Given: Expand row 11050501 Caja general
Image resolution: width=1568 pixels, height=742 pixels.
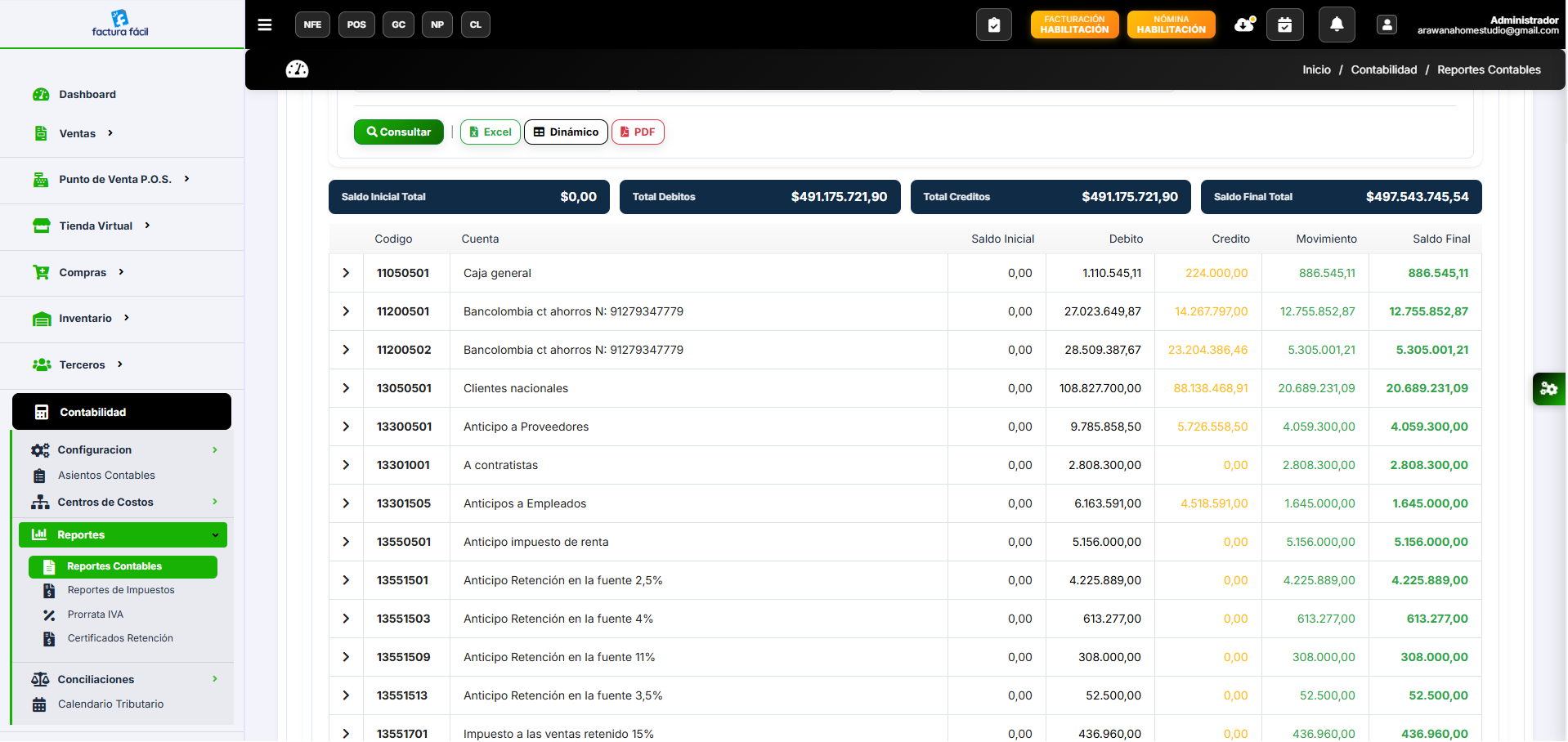Looking at the screenshot, I should click(346, 273).
